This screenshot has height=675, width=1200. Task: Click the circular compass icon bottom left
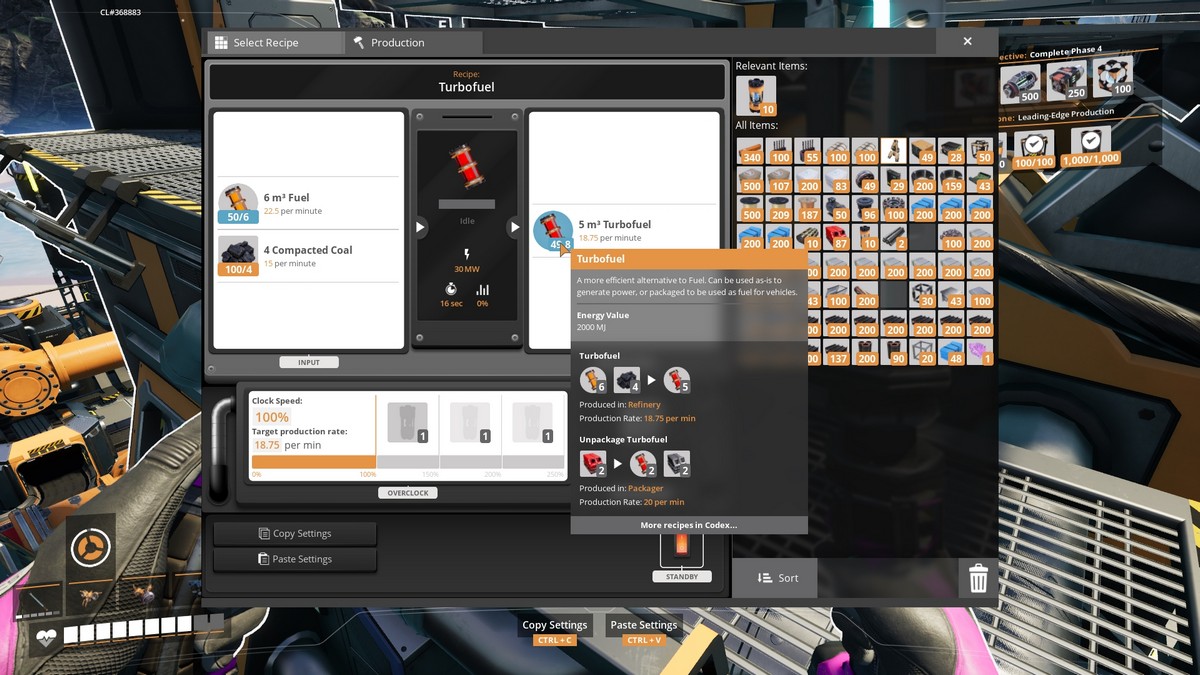click(90, 546)
